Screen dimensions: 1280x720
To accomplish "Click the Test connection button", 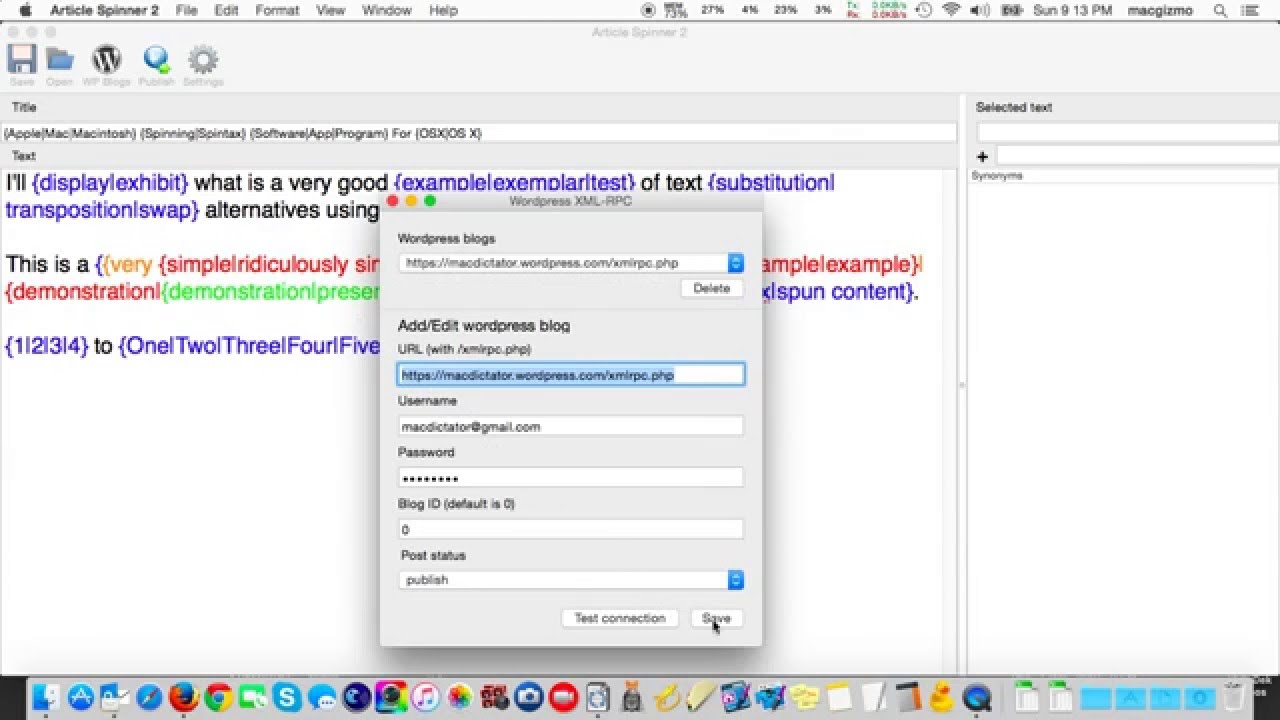I will 620,618.
